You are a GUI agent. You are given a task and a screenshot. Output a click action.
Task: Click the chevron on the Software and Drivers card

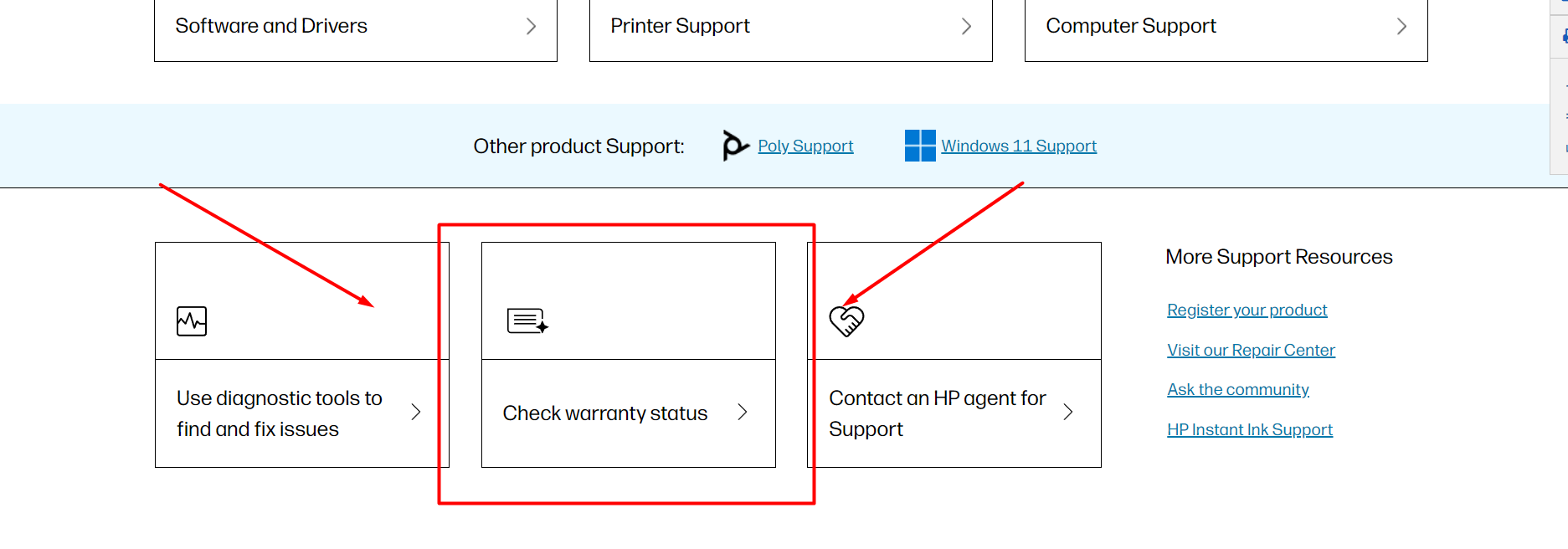point(532,26)
